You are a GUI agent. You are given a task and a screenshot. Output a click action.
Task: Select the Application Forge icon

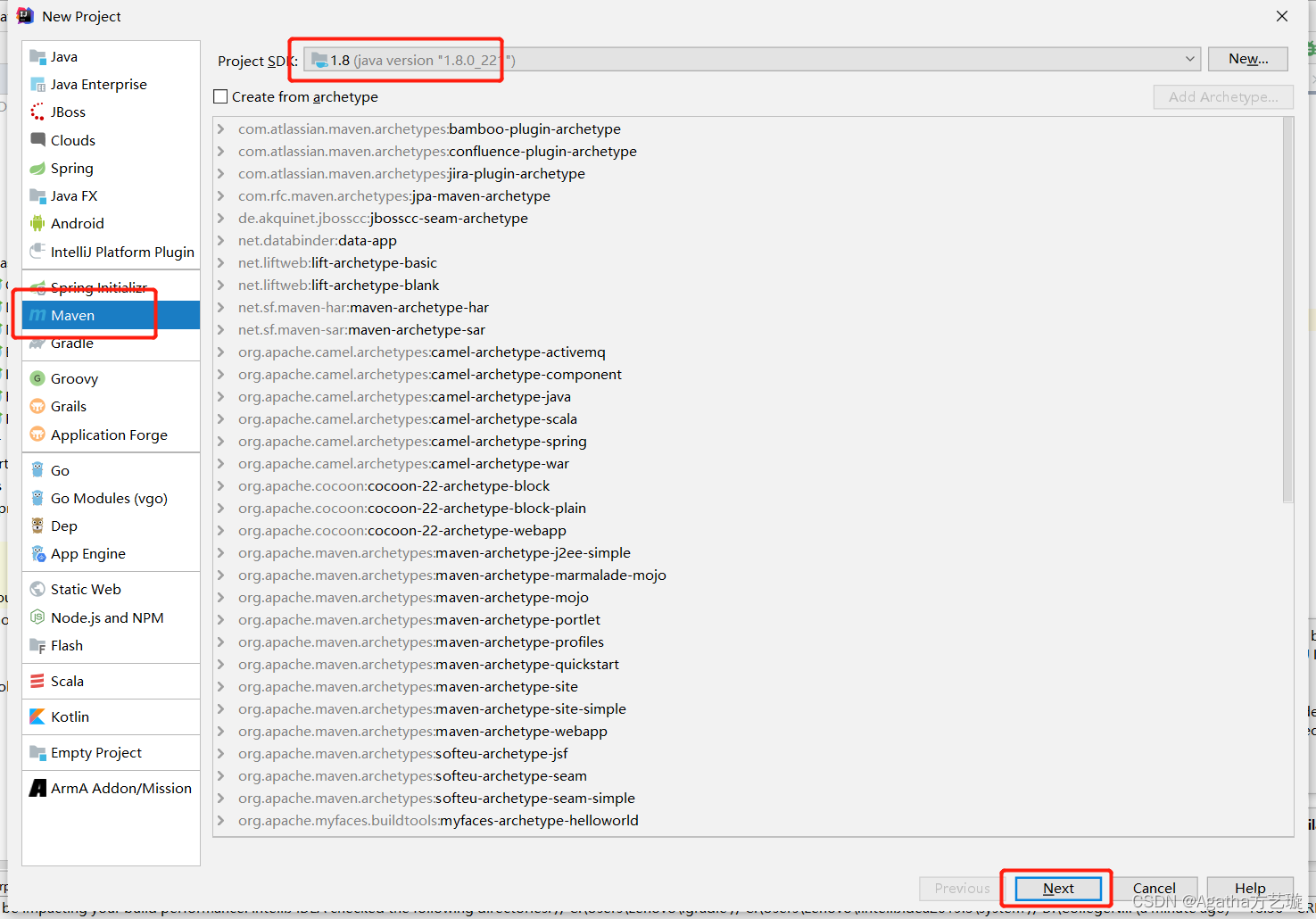[37, 435]
